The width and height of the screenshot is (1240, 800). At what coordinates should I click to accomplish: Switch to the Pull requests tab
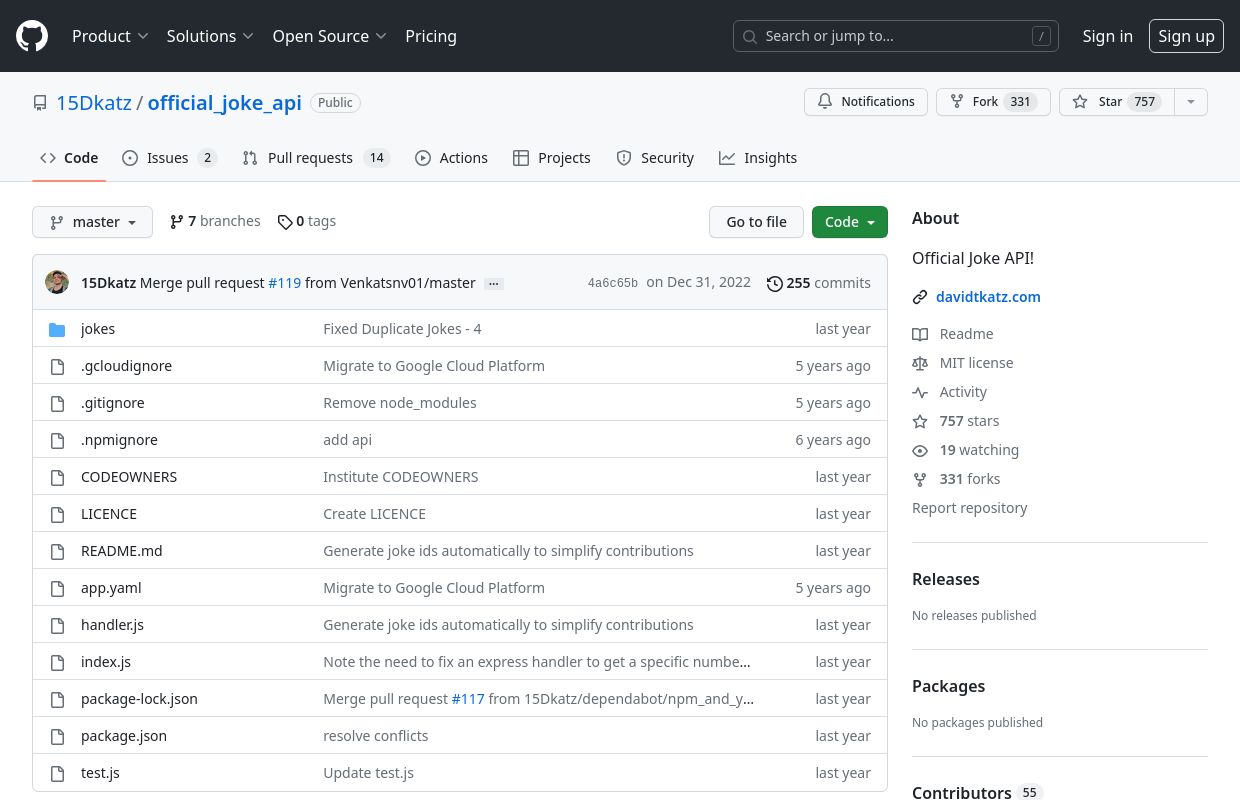316,158
